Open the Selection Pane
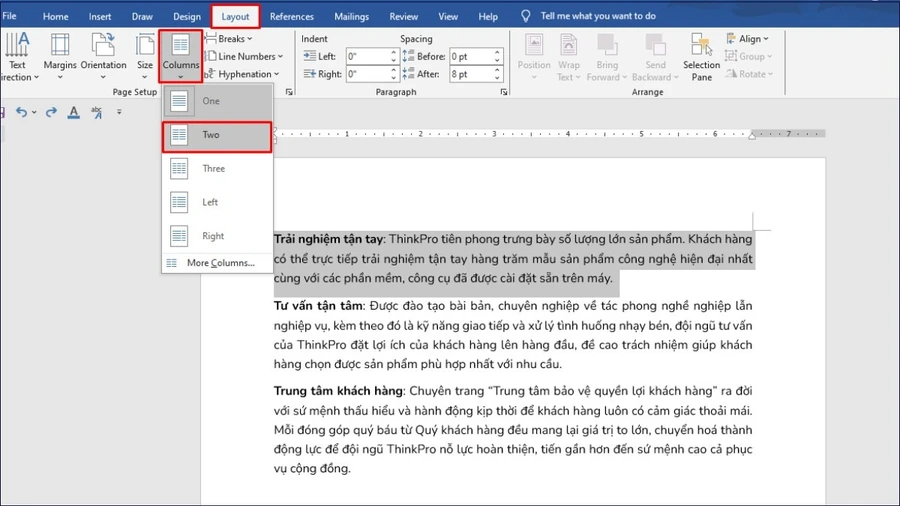Image resolution: width=900 pixels, height=506 pixels. point(701,56)
